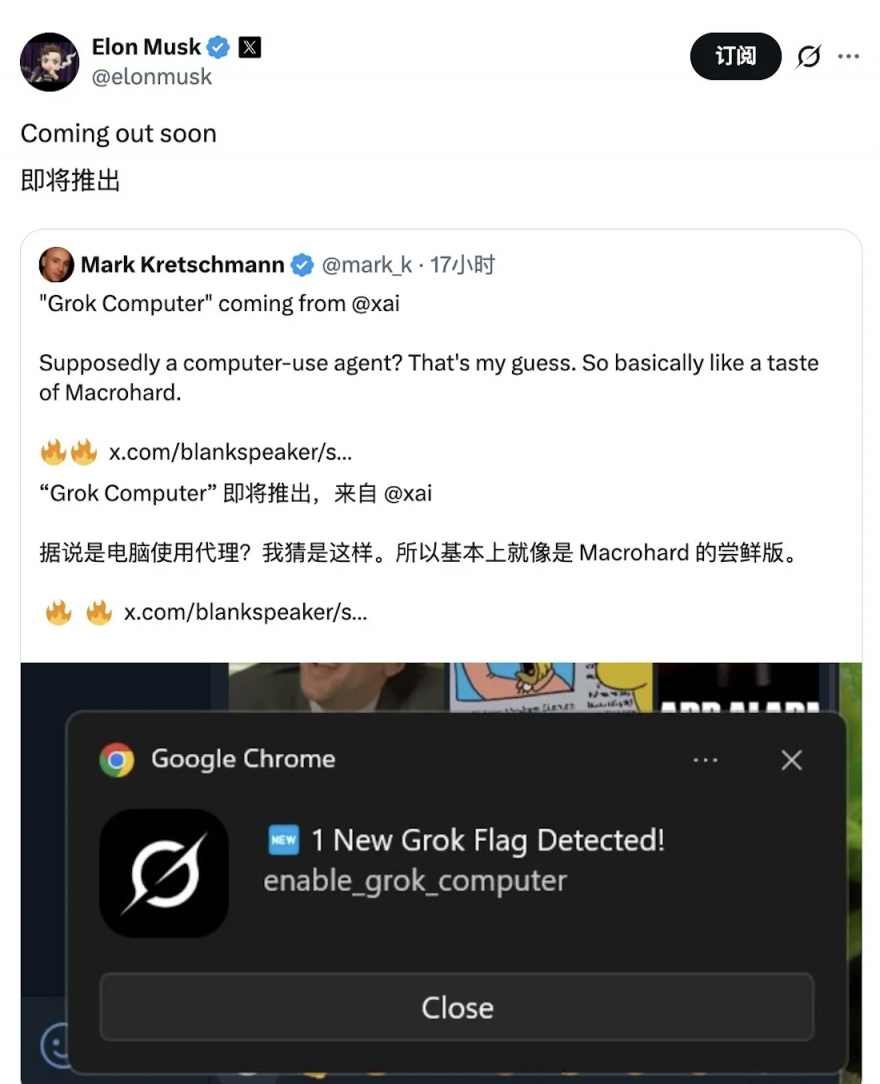
Task: Open the @mark_k handle link
Action: pyautogui.click(x=367, y=265)
